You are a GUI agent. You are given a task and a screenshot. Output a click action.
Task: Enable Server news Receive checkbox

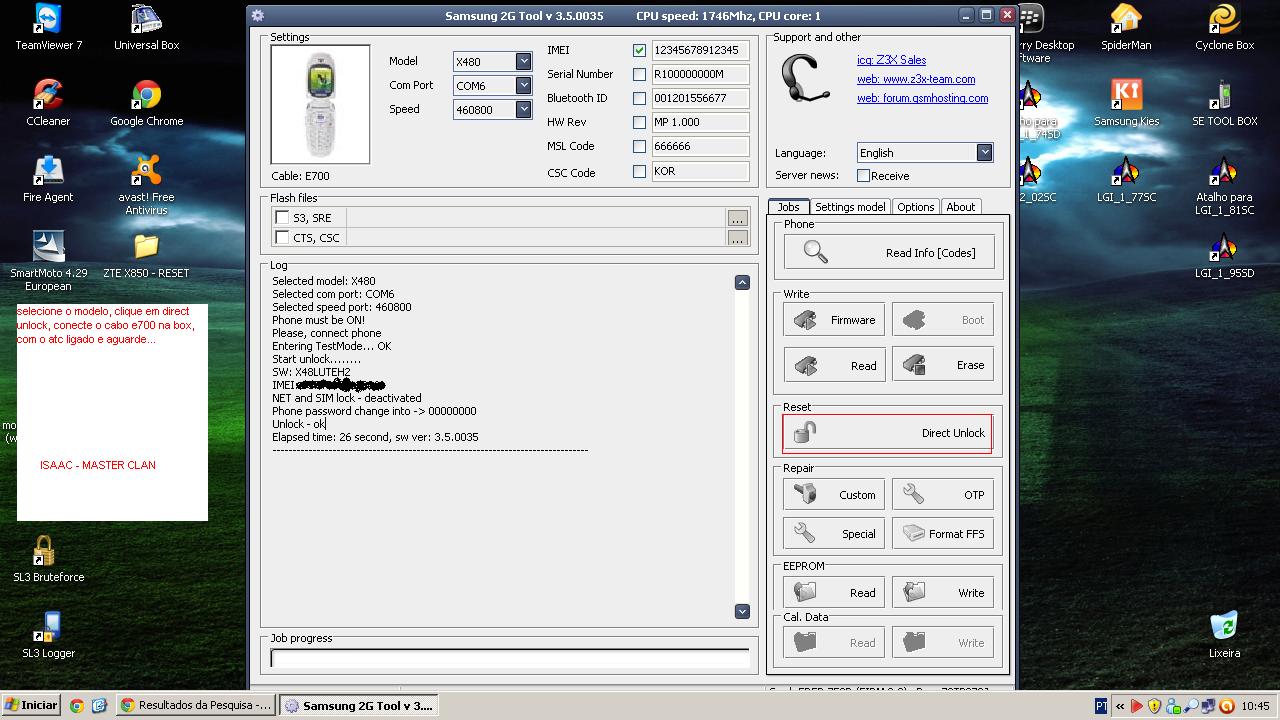tap(863, 175)
